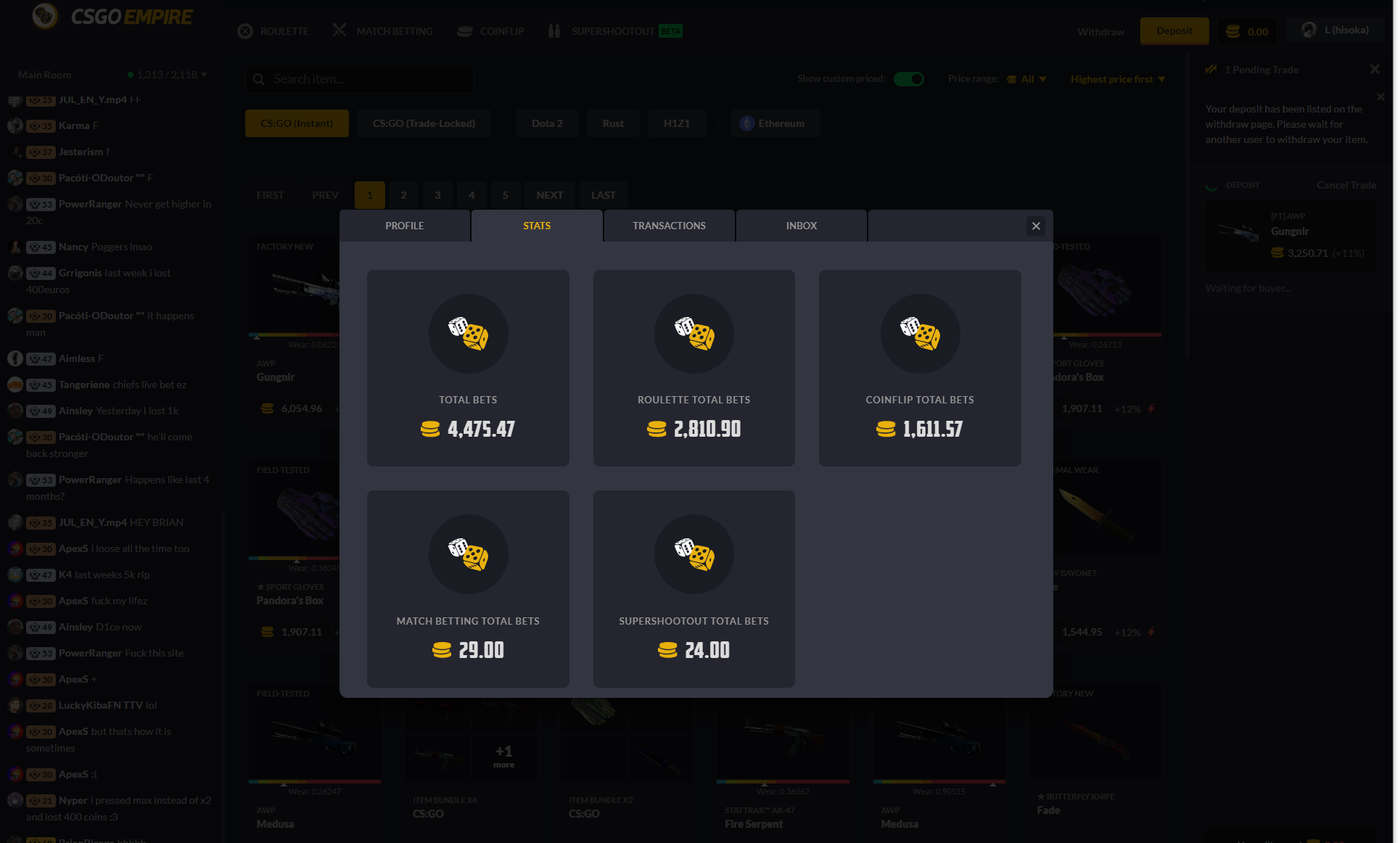Click PowerRanger 'Fuck this site' message
1400x843 pixels.
tap(155, 653)
